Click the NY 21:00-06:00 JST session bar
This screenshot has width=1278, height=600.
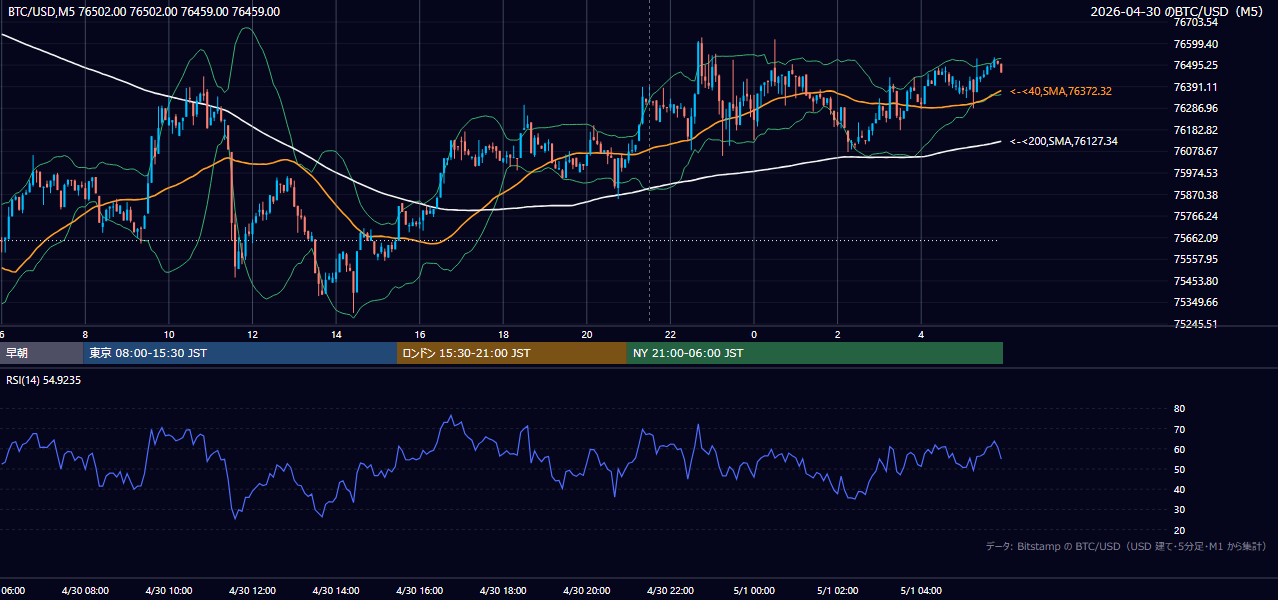point(815,353)
